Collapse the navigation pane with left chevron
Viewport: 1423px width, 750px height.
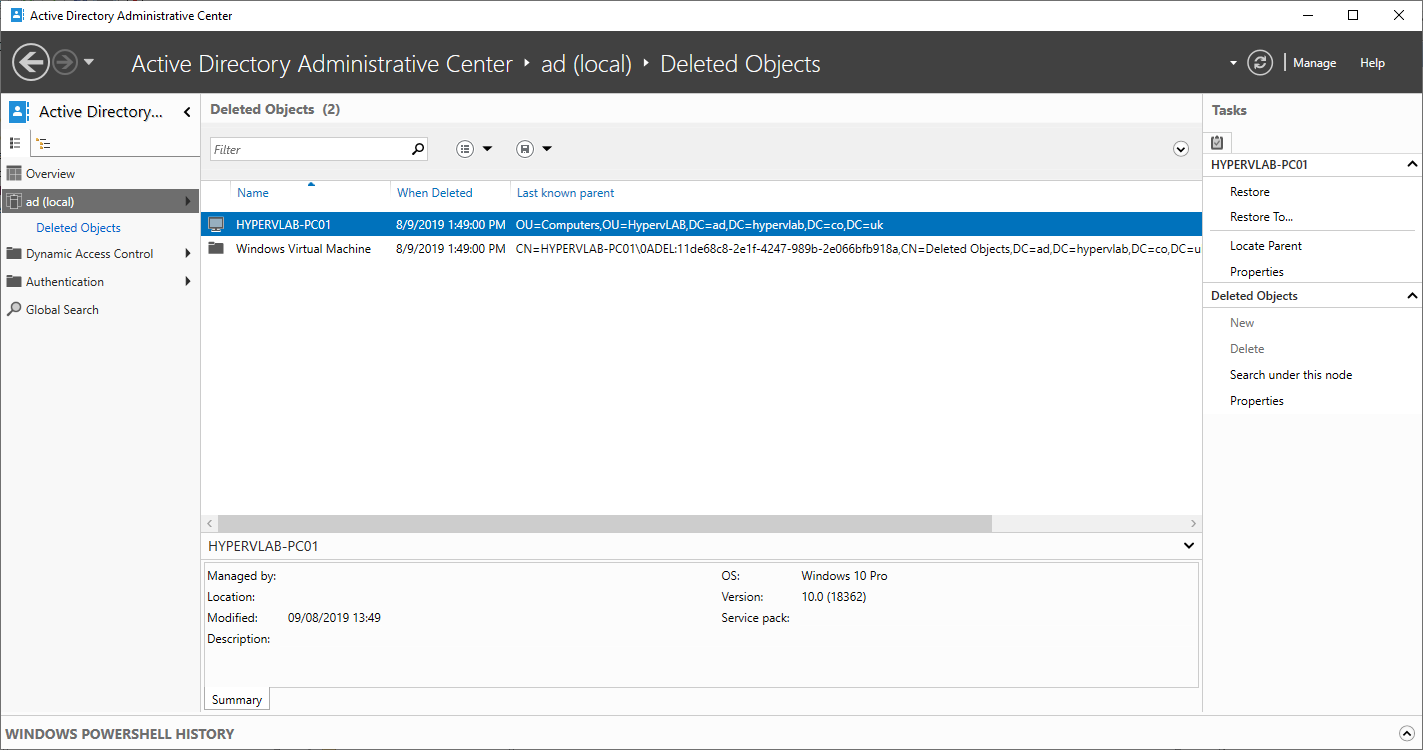(187, 112)
